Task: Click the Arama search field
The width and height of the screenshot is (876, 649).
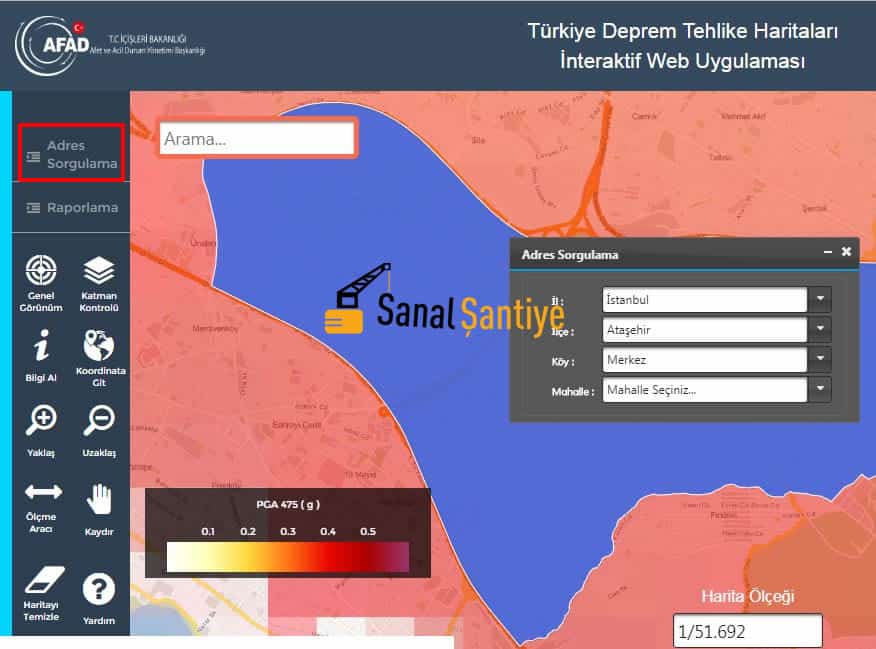Action: click(257, 139)
